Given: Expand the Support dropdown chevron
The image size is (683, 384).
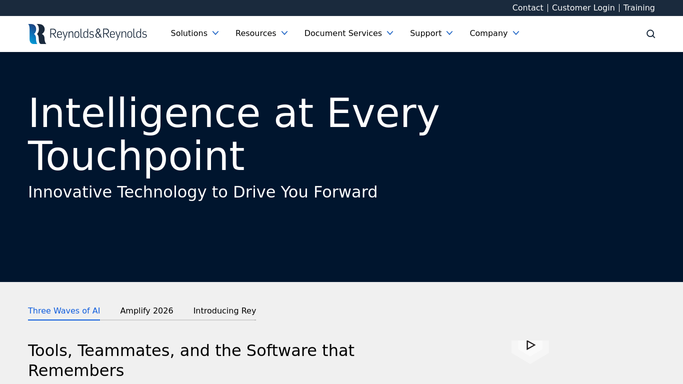Looking at the screenshot, I should click(450, 33).
